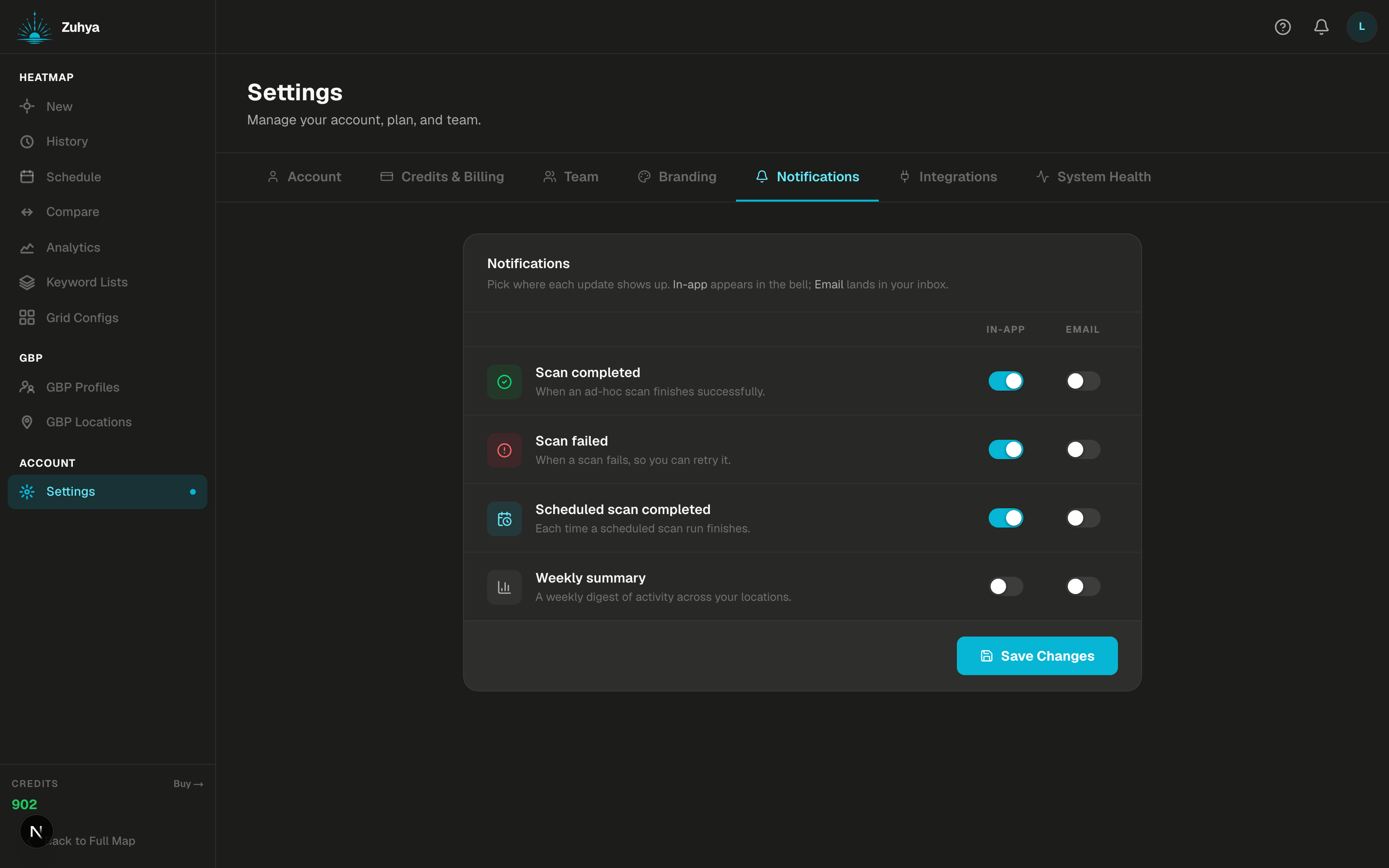Click the Settings page heading
This screenshot has width=1389, height=868.
295,93
